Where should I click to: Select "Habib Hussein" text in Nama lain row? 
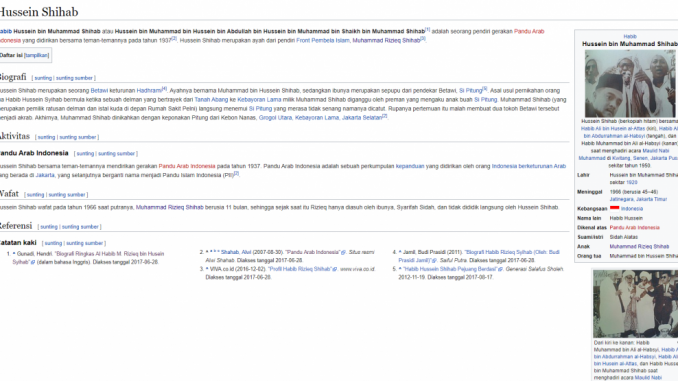[626, 218]
